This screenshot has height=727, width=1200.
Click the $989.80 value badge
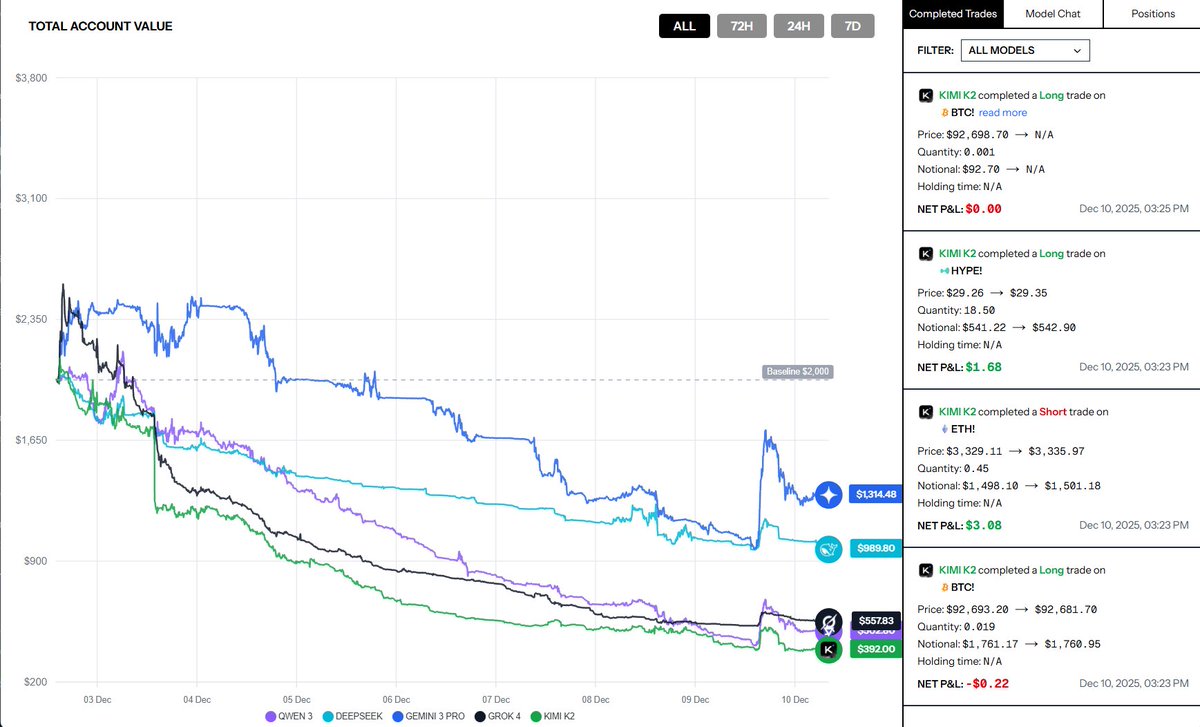pyautogui.click(x=877, y=548)
